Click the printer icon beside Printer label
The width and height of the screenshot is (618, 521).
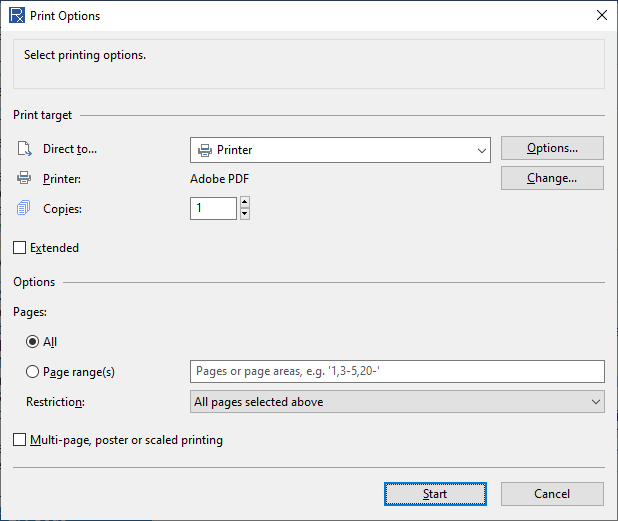click(x=24, y=178)
